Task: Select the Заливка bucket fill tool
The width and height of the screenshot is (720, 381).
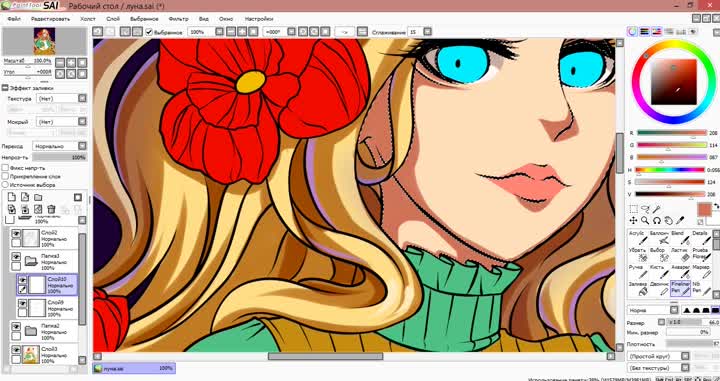Action: pyautogui.click(x=637, y=288)
